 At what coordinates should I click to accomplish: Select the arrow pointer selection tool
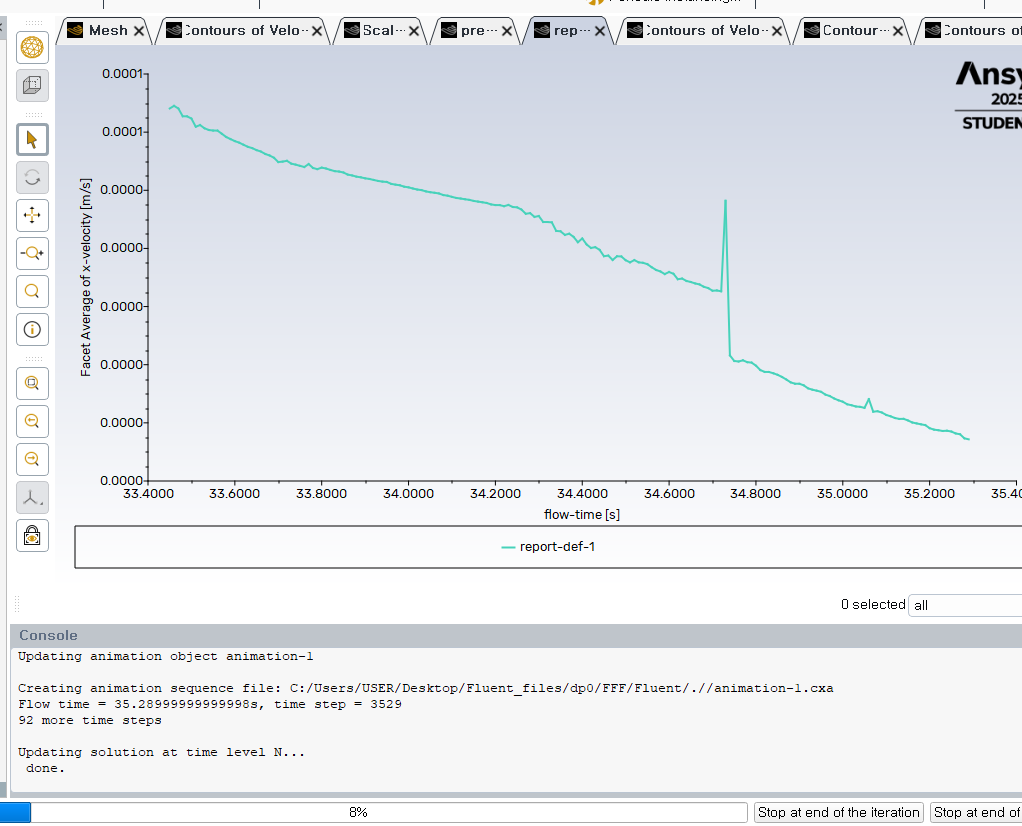coord(32,139)
